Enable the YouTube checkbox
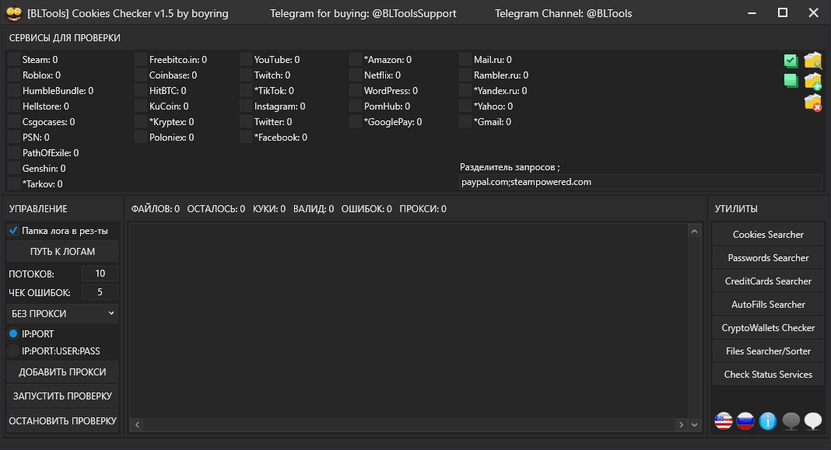Screen dimensions: 831x450 245,59
